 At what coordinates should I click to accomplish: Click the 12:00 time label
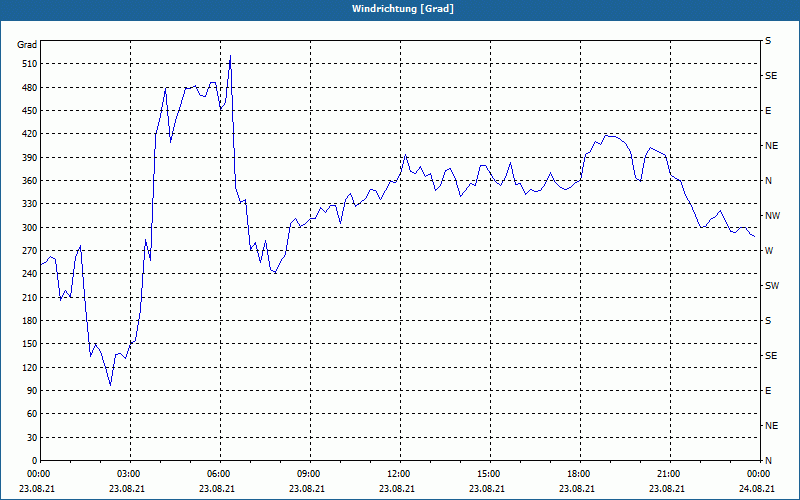tap(398, 474)
